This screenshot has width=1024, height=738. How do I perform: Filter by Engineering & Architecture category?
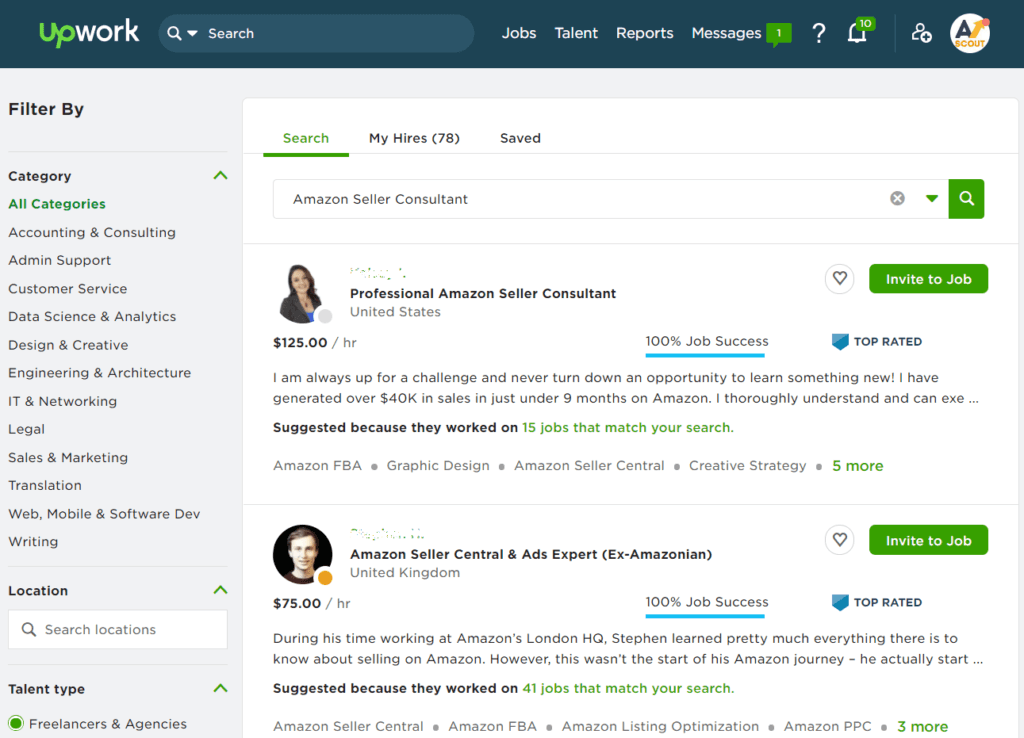click(99, 373)
